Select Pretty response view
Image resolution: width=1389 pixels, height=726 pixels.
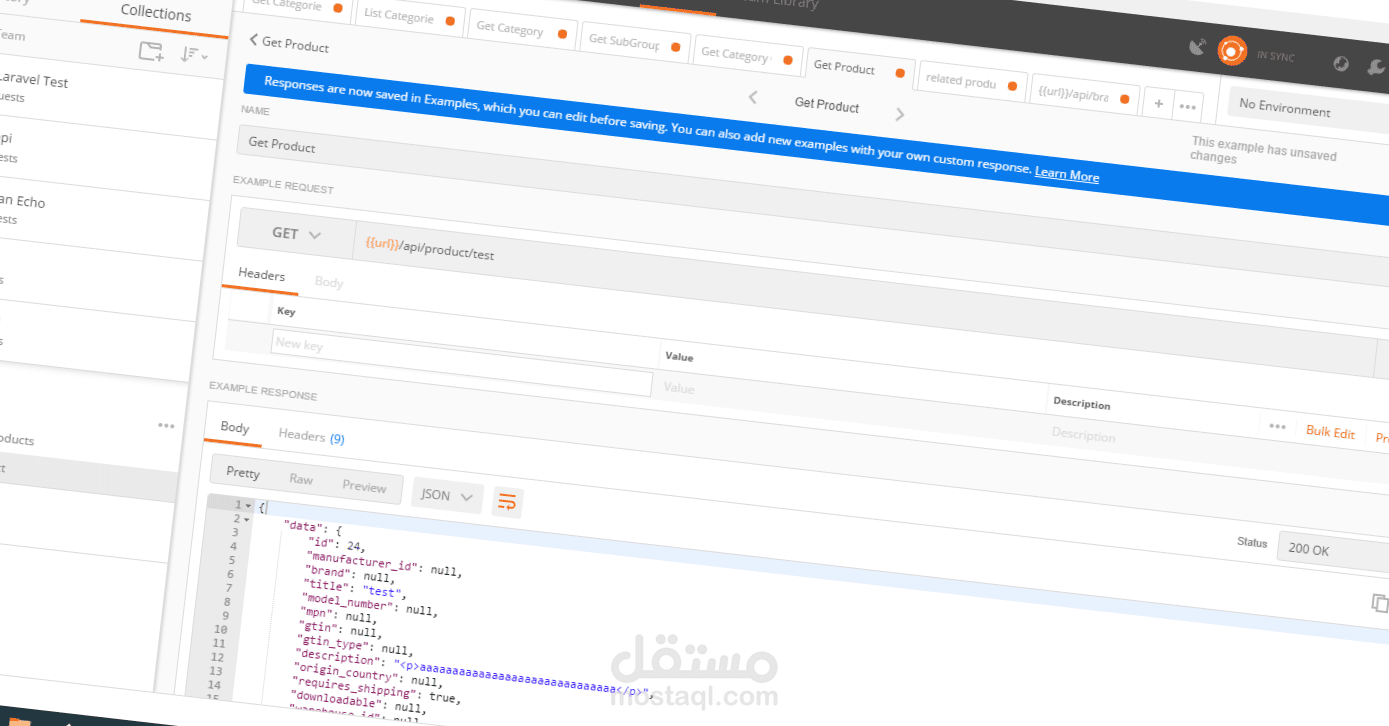tap(243, 472)
